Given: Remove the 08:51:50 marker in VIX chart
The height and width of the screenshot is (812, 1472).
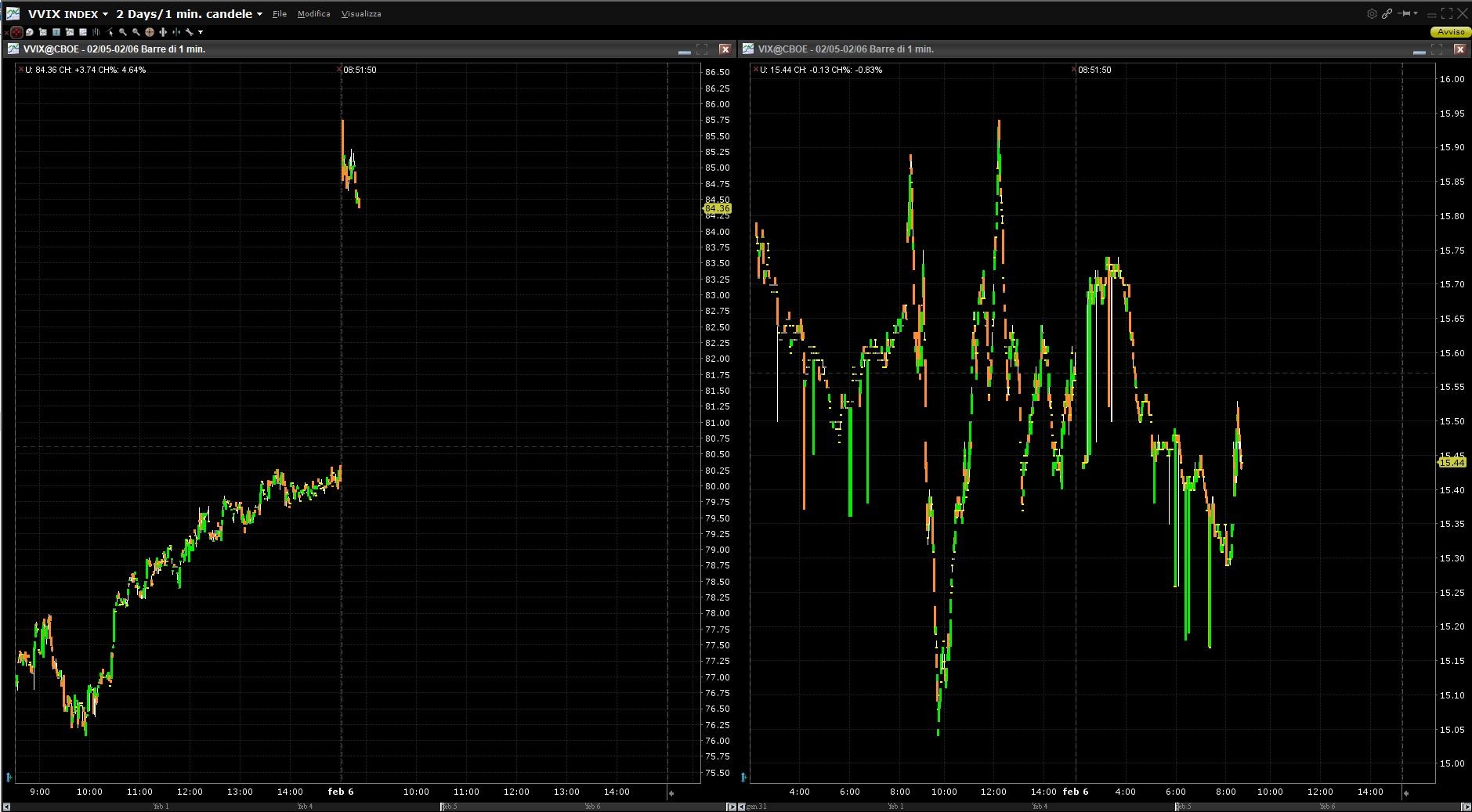Looking at the screenshot, I should tap(1074, 70).
